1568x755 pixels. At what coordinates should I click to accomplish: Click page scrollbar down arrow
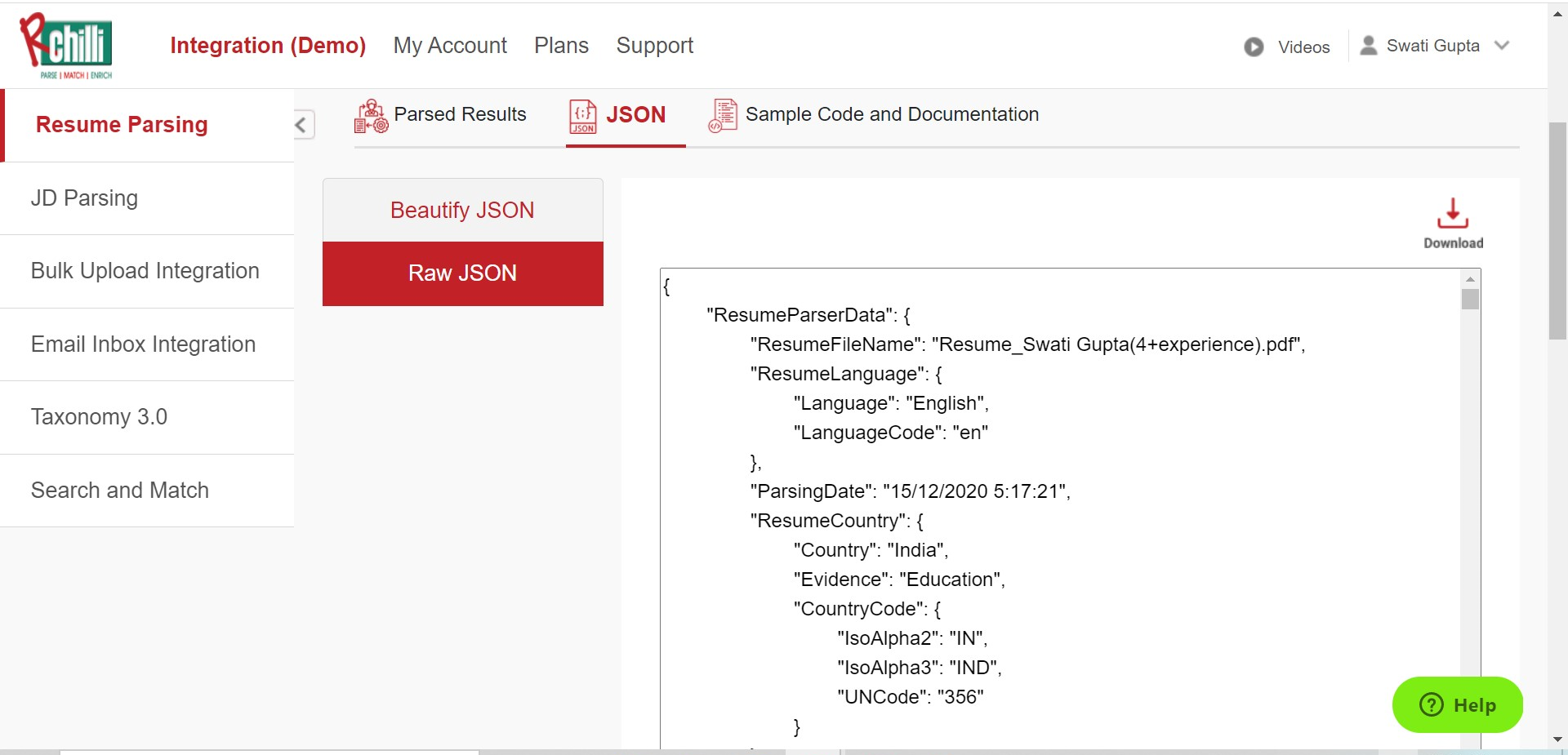pyautogui.click(x=1558, y=739)
